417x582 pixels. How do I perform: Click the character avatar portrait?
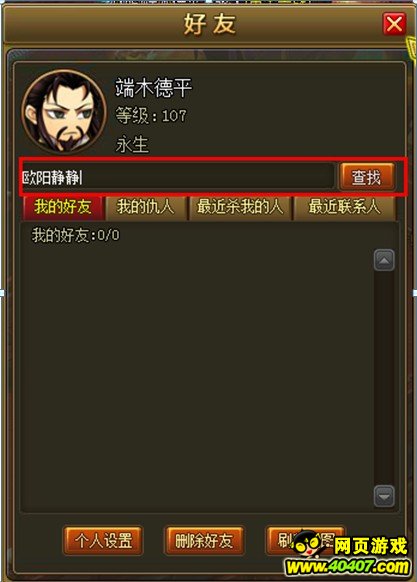63,112
